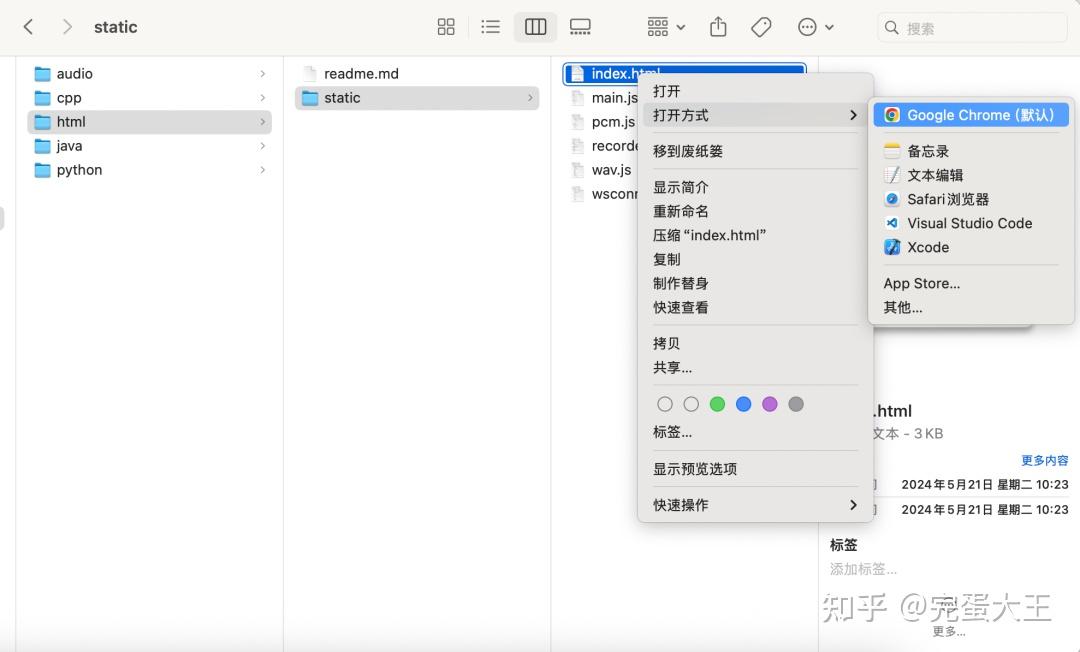Click the 搜索 search field
1080x652 pixels.
[970, 27]
